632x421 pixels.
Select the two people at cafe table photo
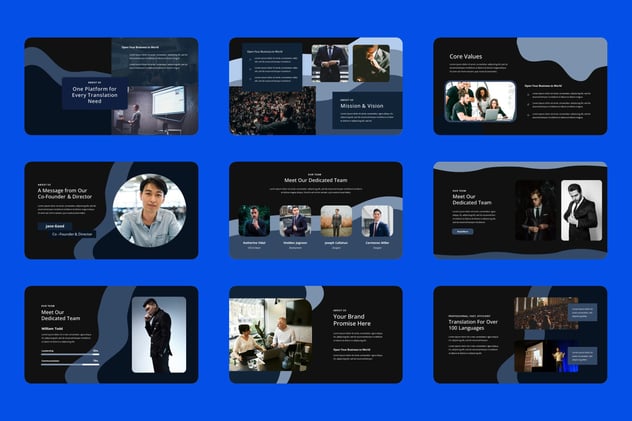point(270,335)
